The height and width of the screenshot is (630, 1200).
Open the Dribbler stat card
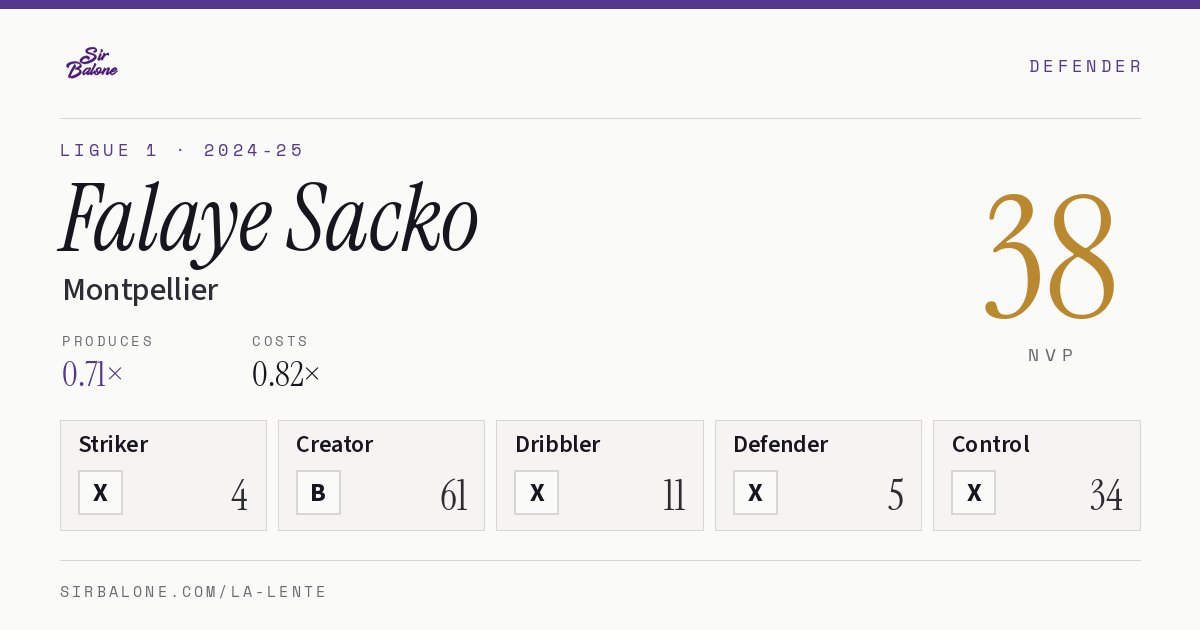pos(600,475)
